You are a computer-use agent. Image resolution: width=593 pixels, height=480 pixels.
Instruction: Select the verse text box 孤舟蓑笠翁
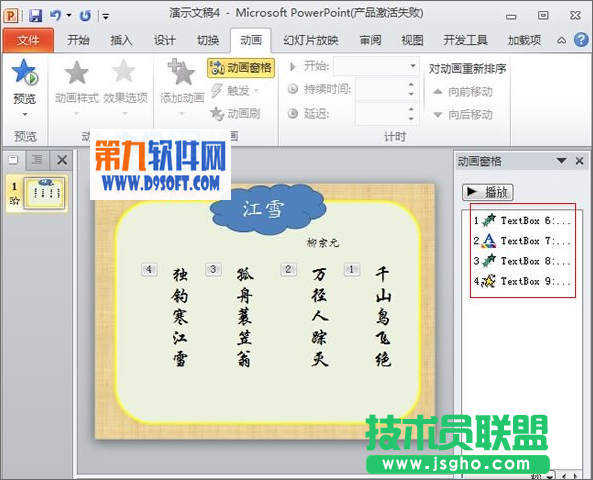(x=244, y=317)
